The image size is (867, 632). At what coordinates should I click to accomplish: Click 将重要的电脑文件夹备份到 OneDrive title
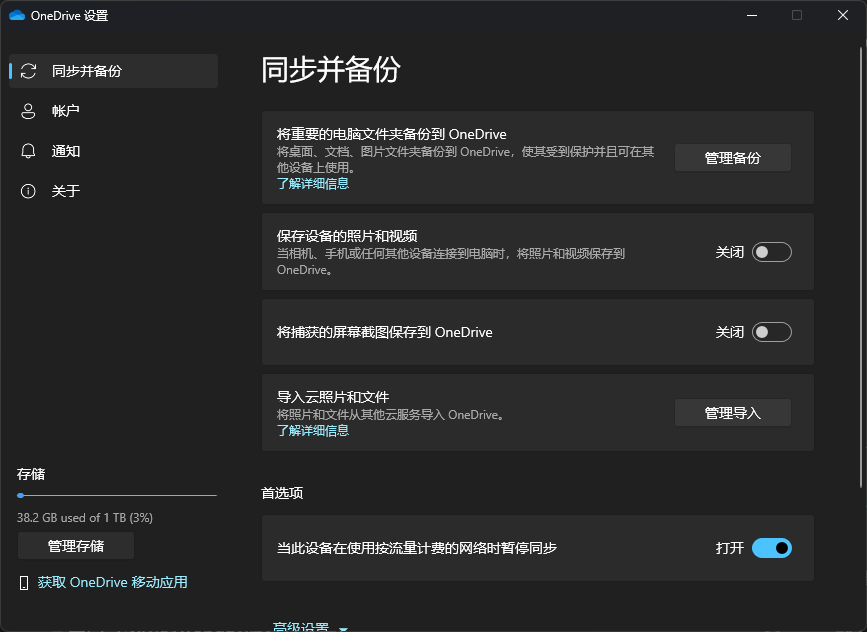[x=391, y=134]
